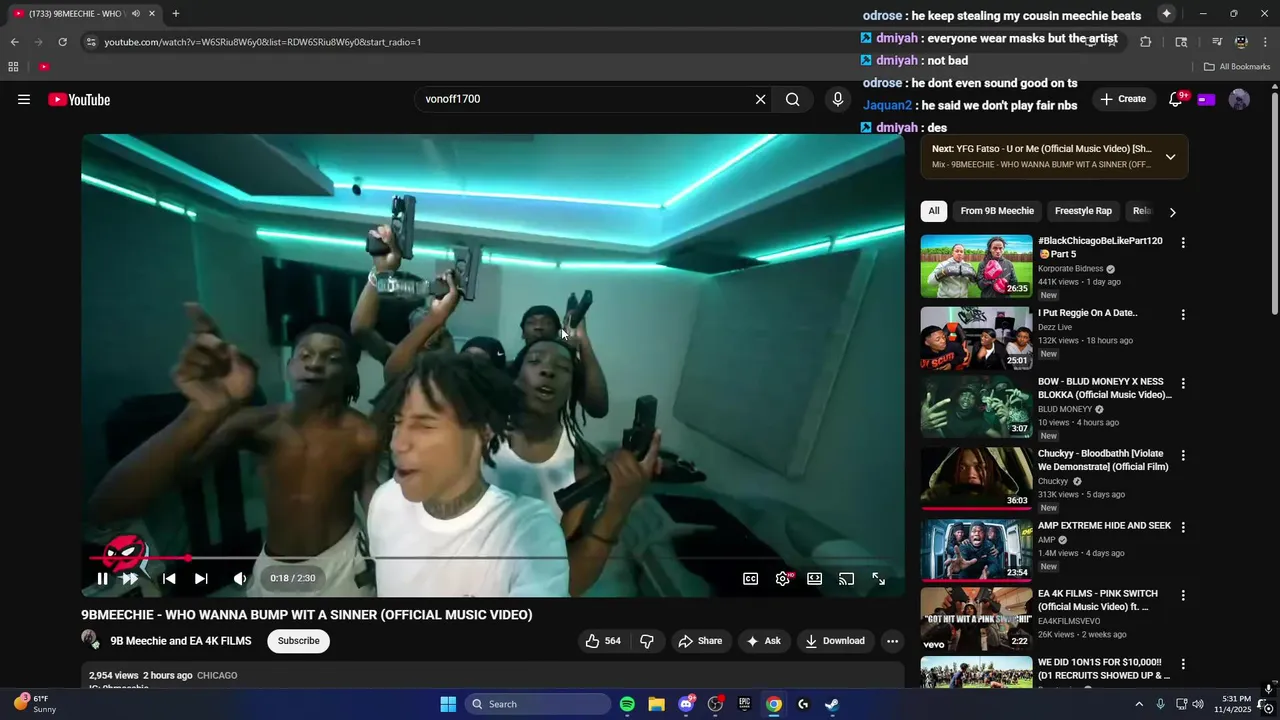Like the video with 564 likes
The width and height of the screenshot is (1280, 720).
(x=603, y=641)
